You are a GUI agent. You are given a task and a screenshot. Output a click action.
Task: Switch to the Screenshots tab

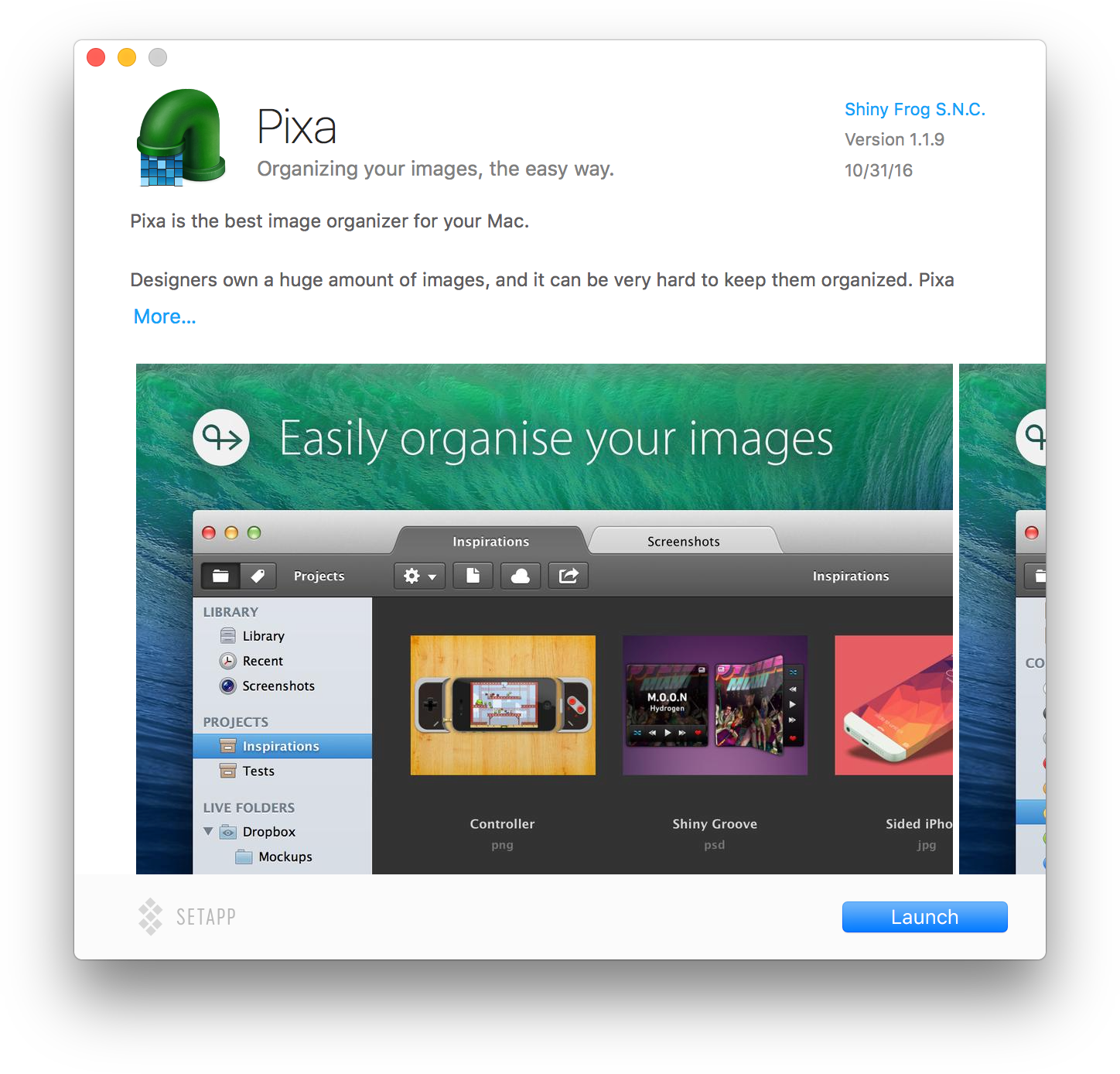pos(683,542)
